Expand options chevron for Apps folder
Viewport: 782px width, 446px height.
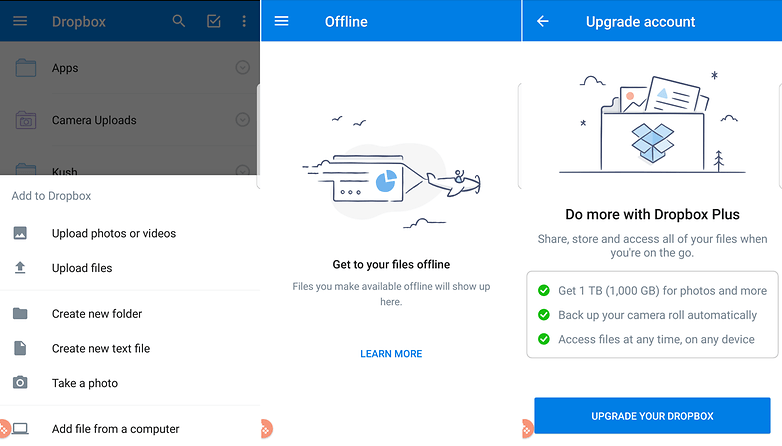[x=242, y=67]
